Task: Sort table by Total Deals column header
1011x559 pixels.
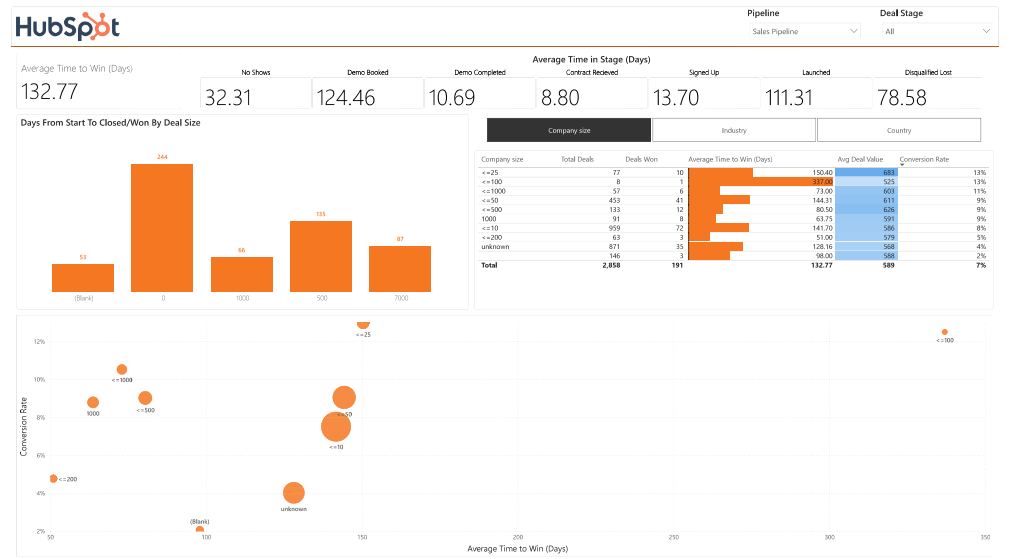Action: pos(577,159)
